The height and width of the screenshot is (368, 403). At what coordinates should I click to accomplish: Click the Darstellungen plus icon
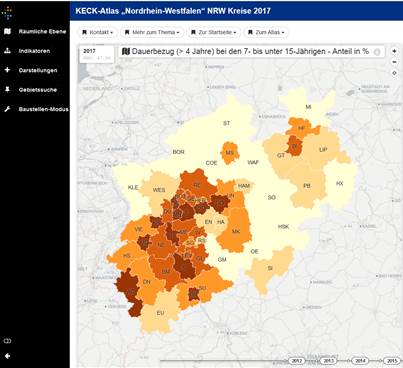click(7, 70)
